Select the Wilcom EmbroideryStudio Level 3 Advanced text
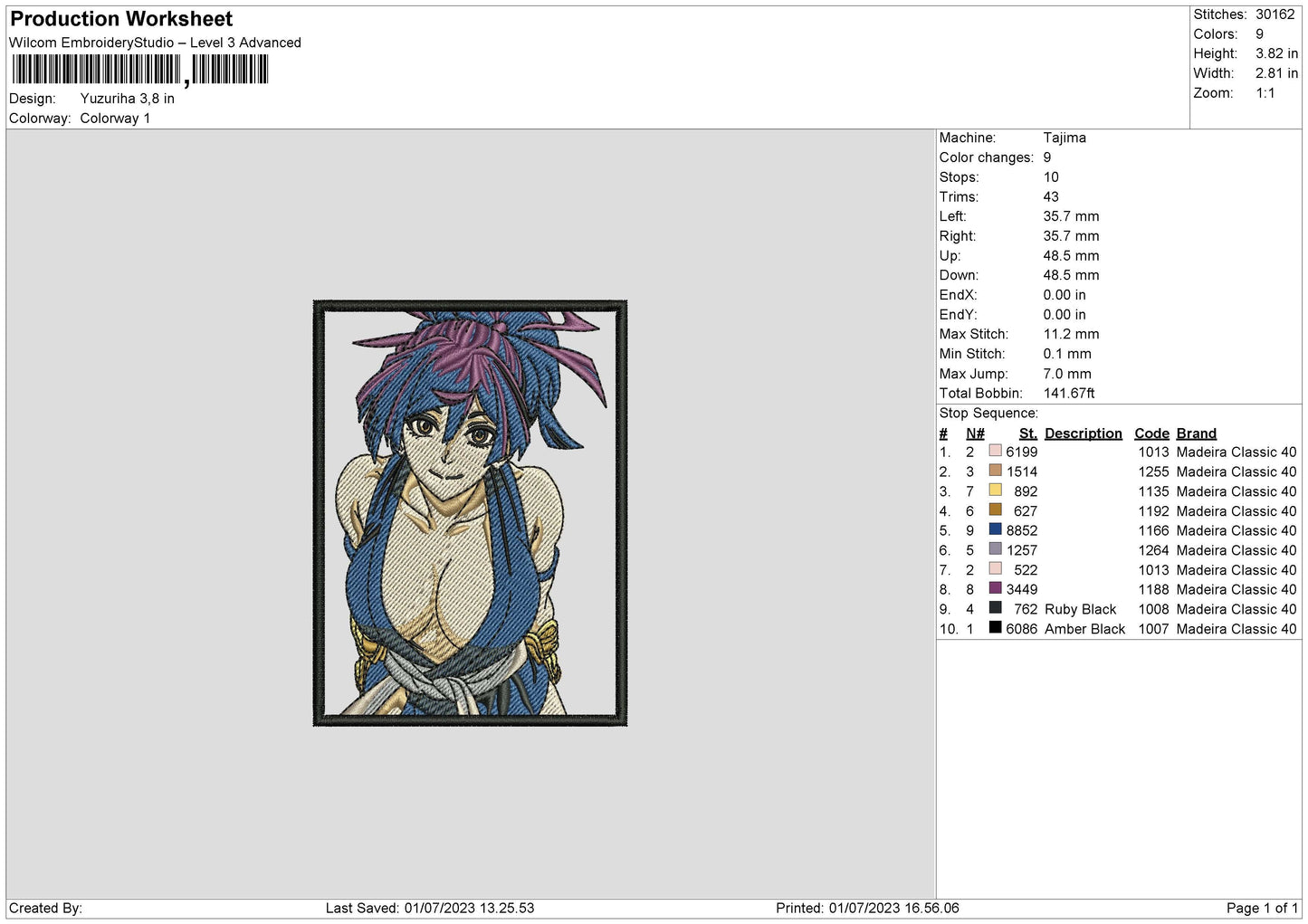1308x924 pixels. click(155, 43)
